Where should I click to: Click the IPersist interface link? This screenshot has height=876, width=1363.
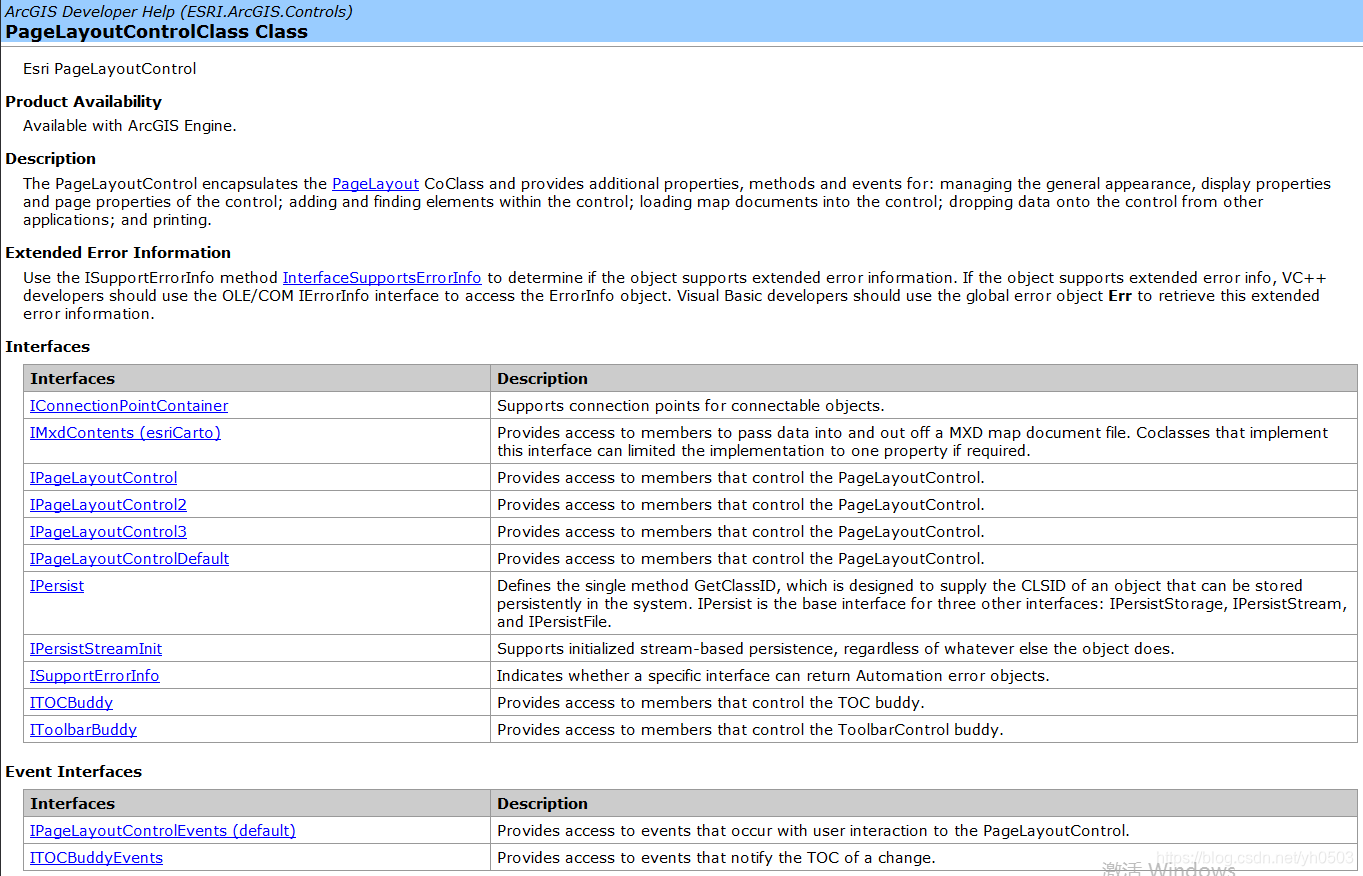coord(57,586)
